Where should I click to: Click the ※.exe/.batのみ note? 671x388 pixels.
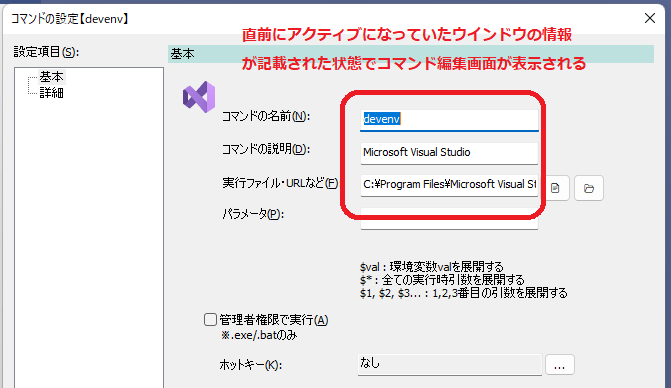[x=258, y=335]
